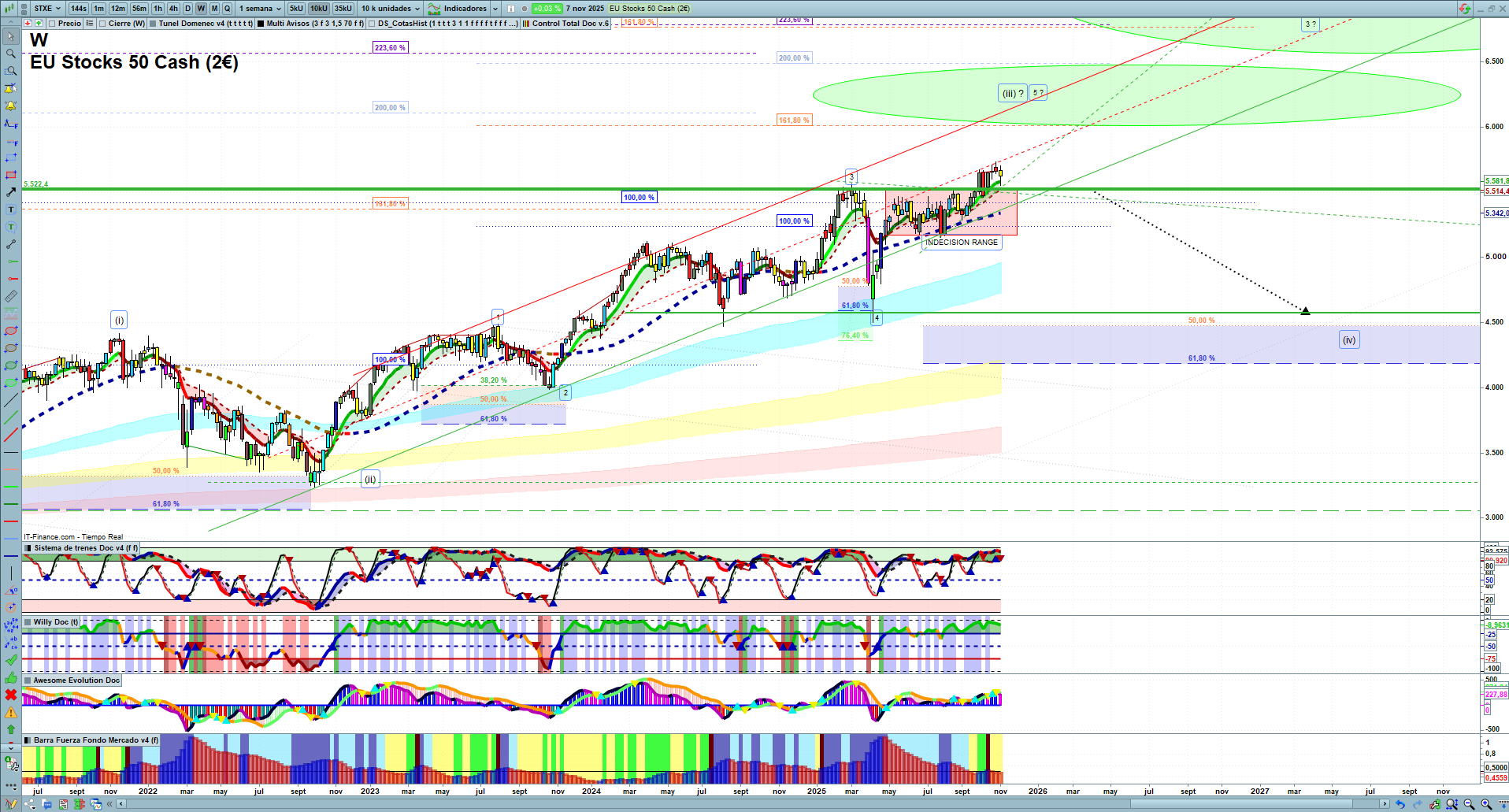
Task: Select the ruler measurement tool
Action: (x=11, y=296)
